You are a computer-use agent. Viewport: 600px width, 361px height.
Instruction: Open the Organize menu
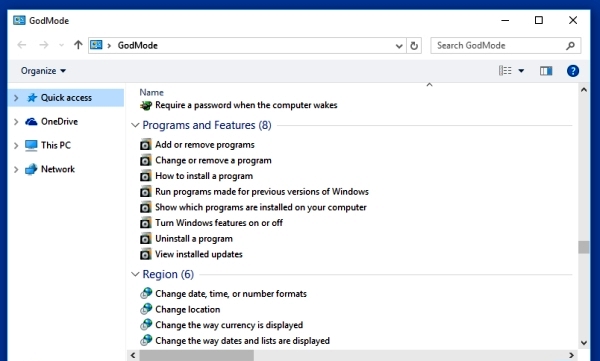coord(43,71)
